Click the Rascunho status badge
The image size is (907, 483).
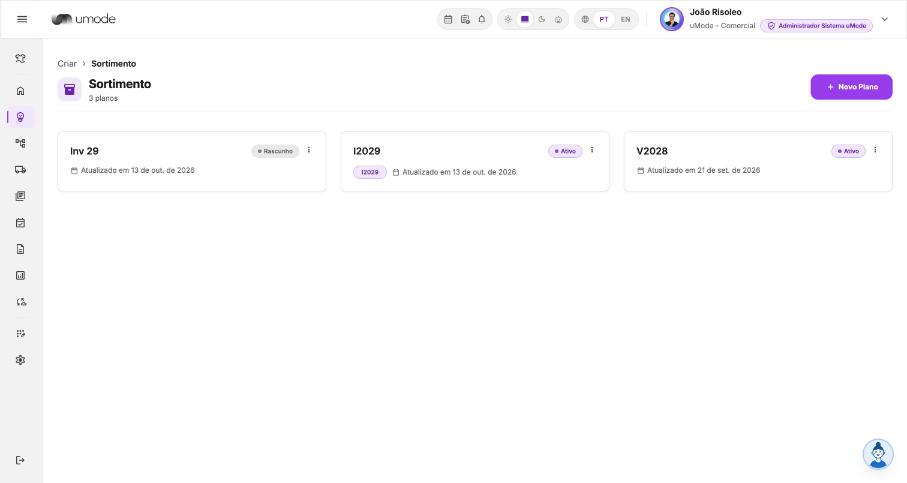[x=275, y=151]
